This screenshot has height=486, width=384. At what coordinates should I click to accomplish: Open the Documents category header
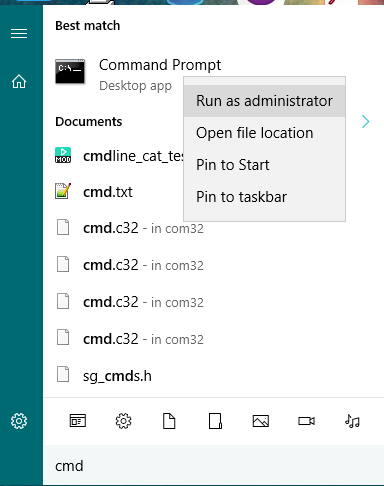click(x=89, y=122)
